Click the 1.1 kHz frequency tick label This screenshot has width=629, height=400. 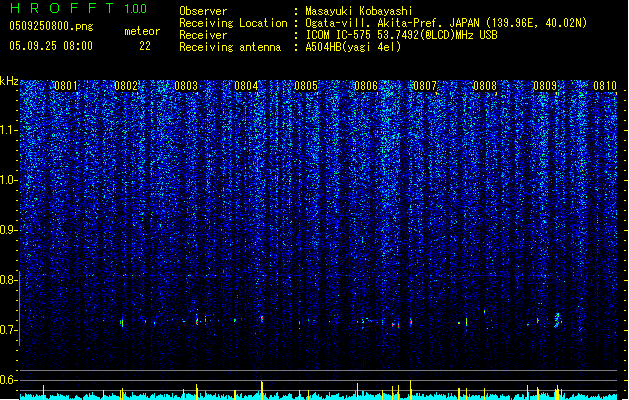(x=9, y=130)
